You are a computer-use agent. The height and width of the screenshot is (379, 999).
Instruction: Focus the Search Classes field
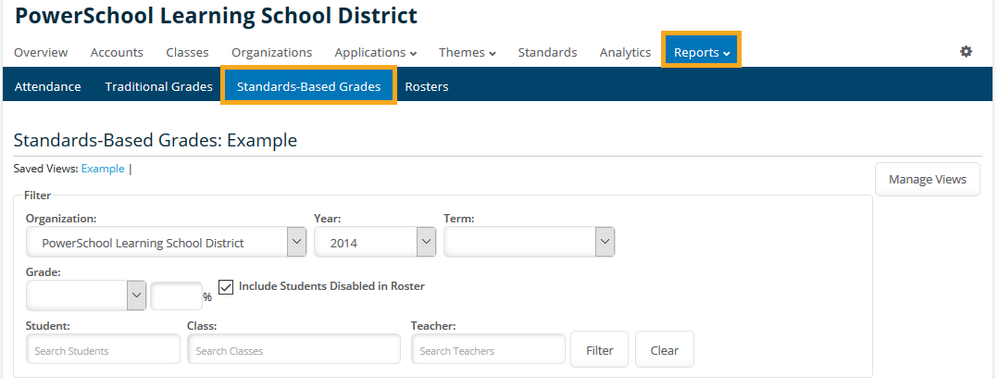pos(294,350)
